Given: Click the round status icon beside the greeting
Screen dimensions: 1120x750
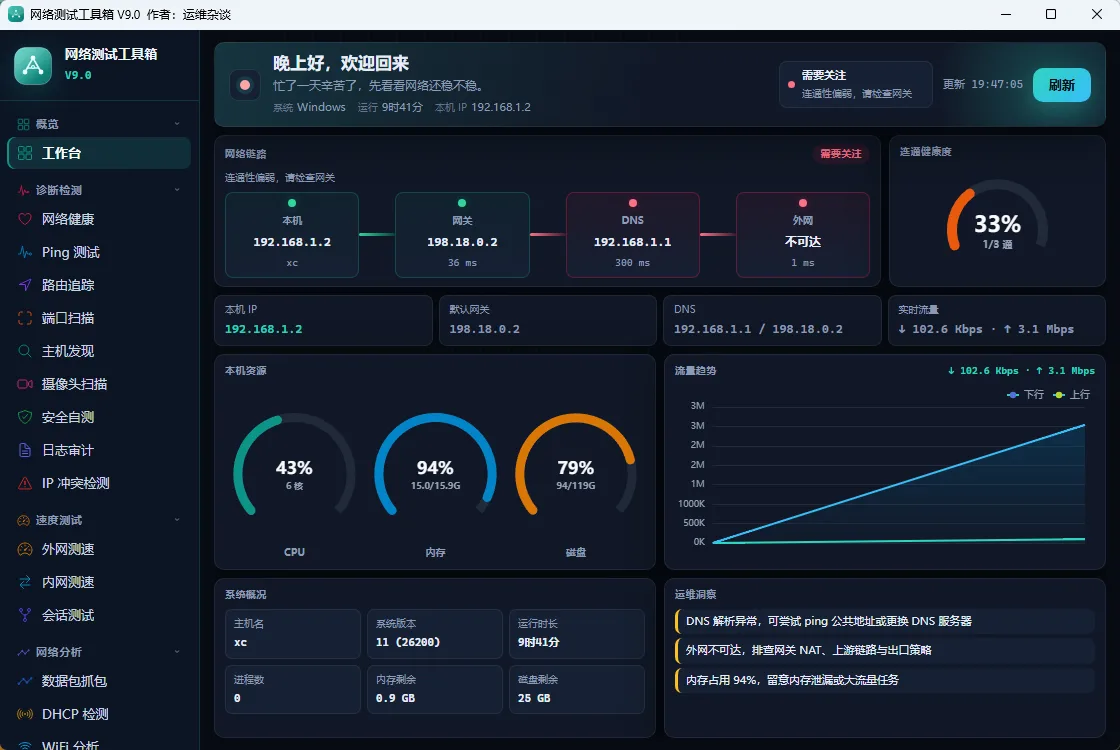Looking at the screenshot, I should [x=245, y=85].
